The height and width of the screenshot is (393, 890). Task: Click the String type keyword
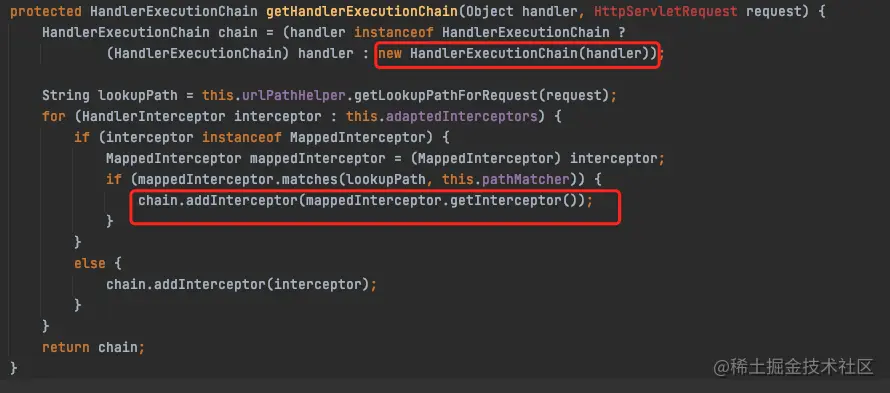[66, 95]
